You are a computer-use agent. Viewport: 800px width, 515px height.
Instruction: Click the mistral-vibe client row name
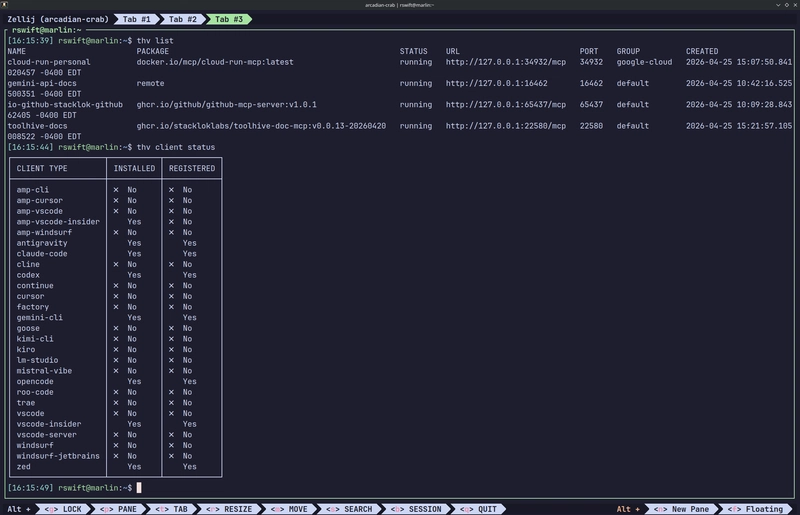(x=44, y=371)
